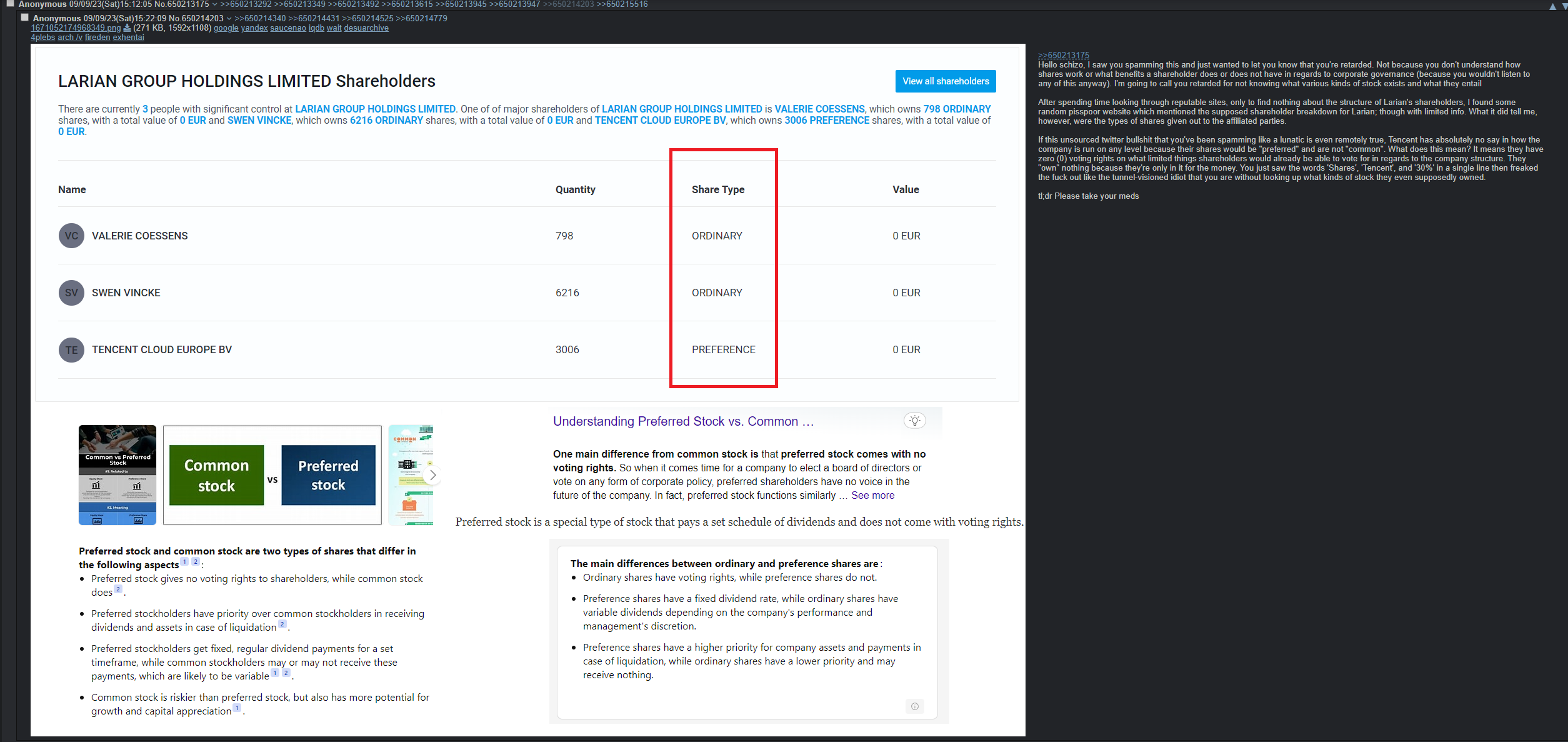
Task: Click the 3006 PREFERENCE link in the summary
Action: pyautogui.click(x=827, y=120)
